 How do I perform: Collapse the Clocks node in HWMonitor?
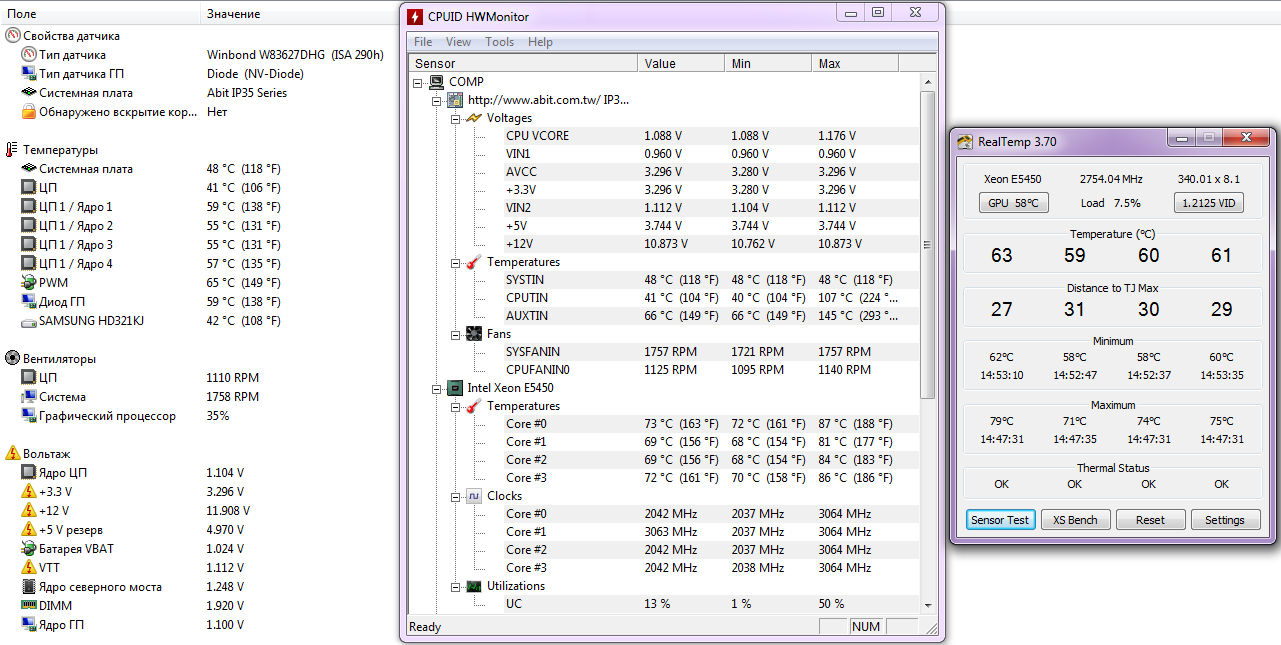click(453, 496)
